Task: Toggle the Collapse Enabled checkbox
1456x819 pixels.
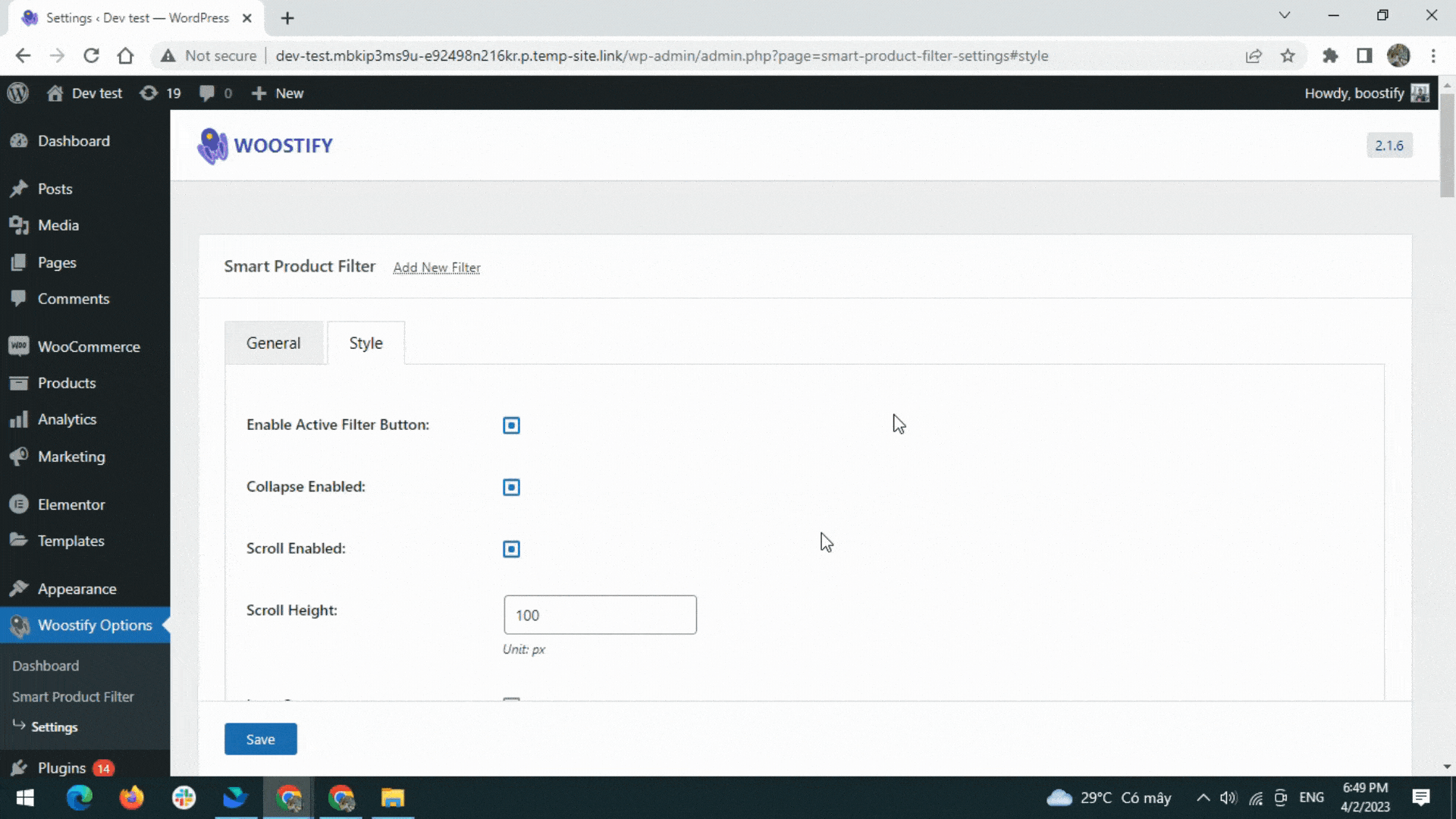Action: click(512, 487)
